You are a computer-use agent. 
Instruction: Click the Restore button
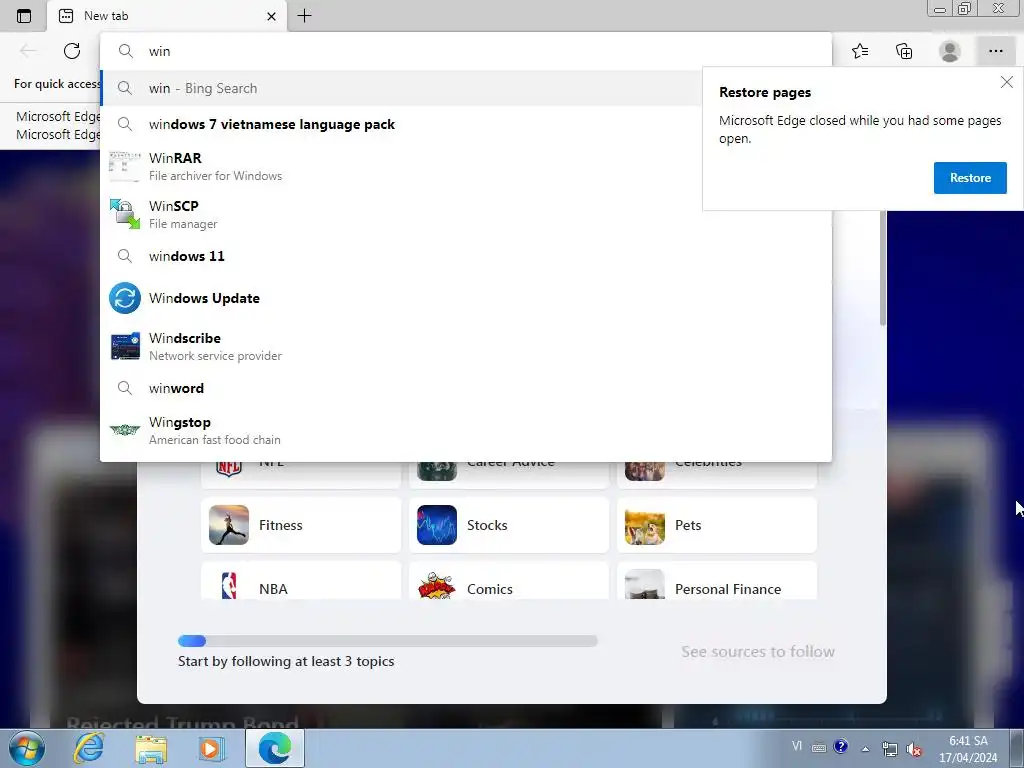point(970,178)
